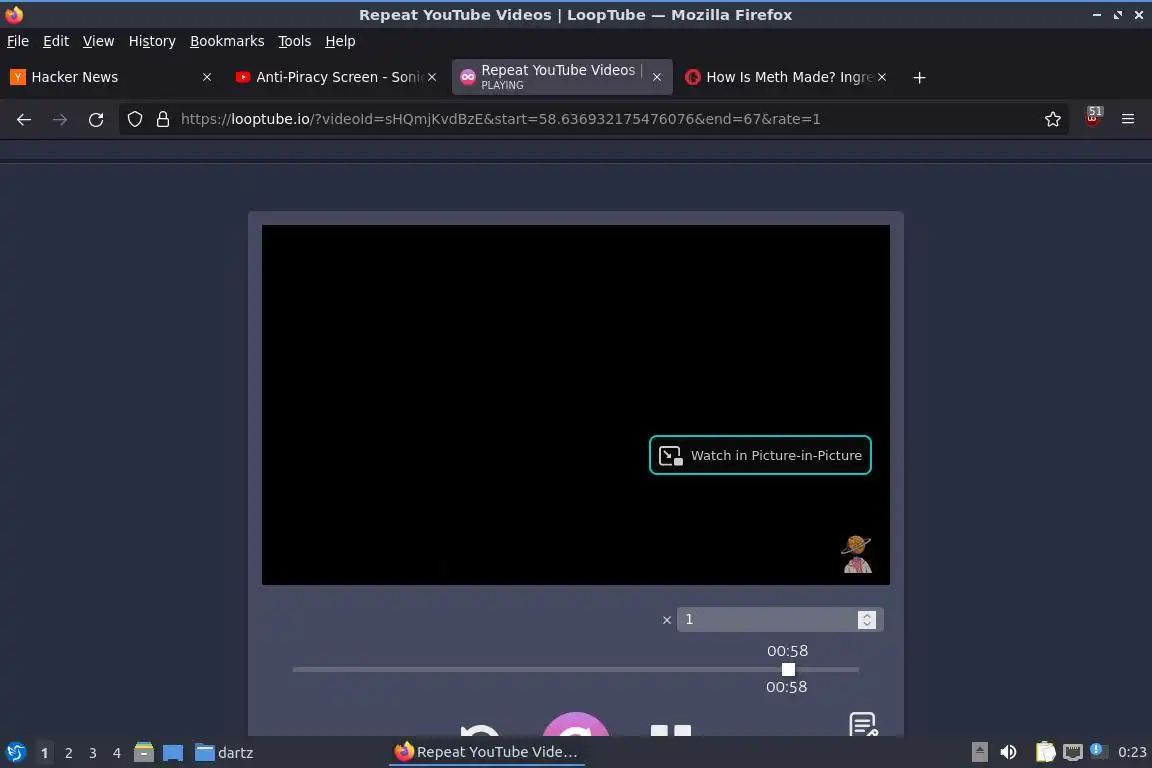The width and height of the screenshot is (1152, 768).
Task: Go back to the previous page
Action: click(24, 119)
